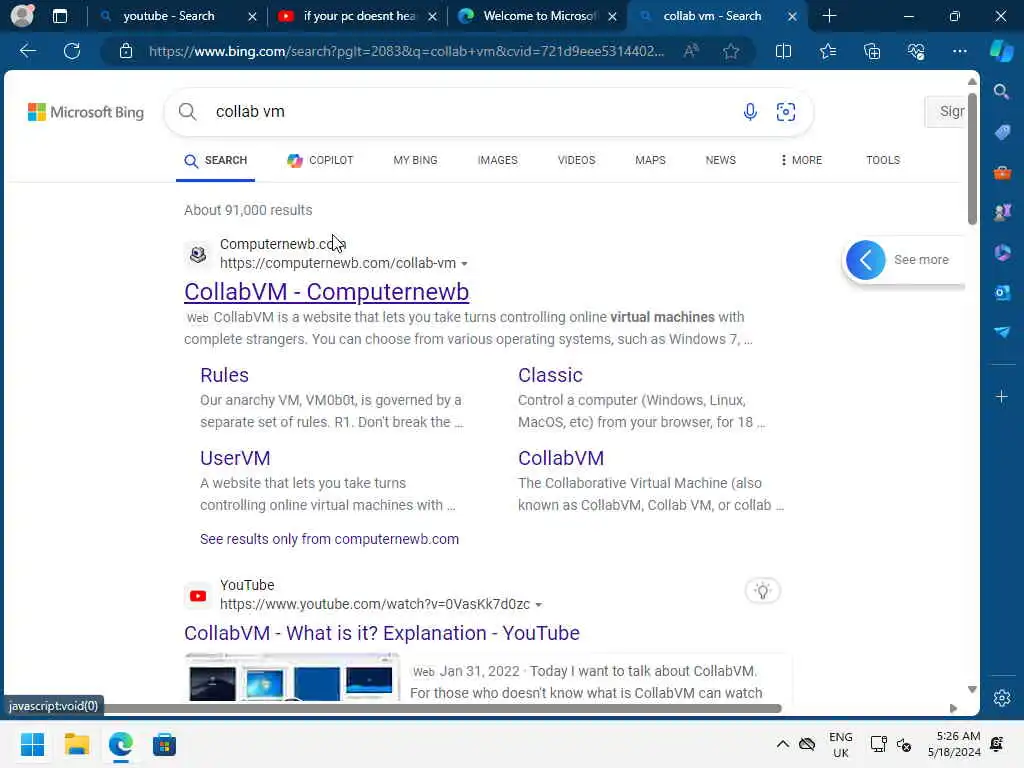Screen dimensions: 1024x768
Task: Click the address bar URL
Action: 406,51
